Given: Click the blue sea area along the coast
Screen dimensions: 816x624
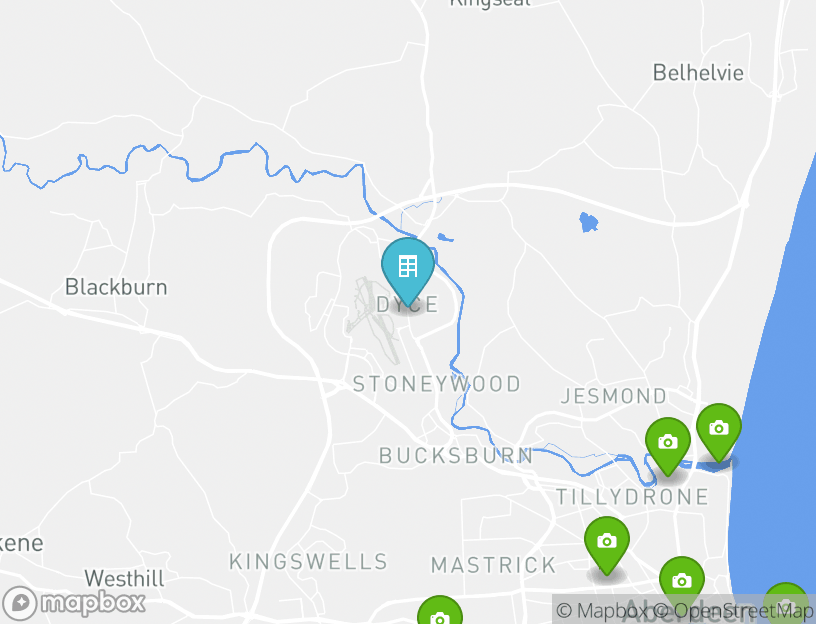Looking at the screenshot, I should click(775, 416).
